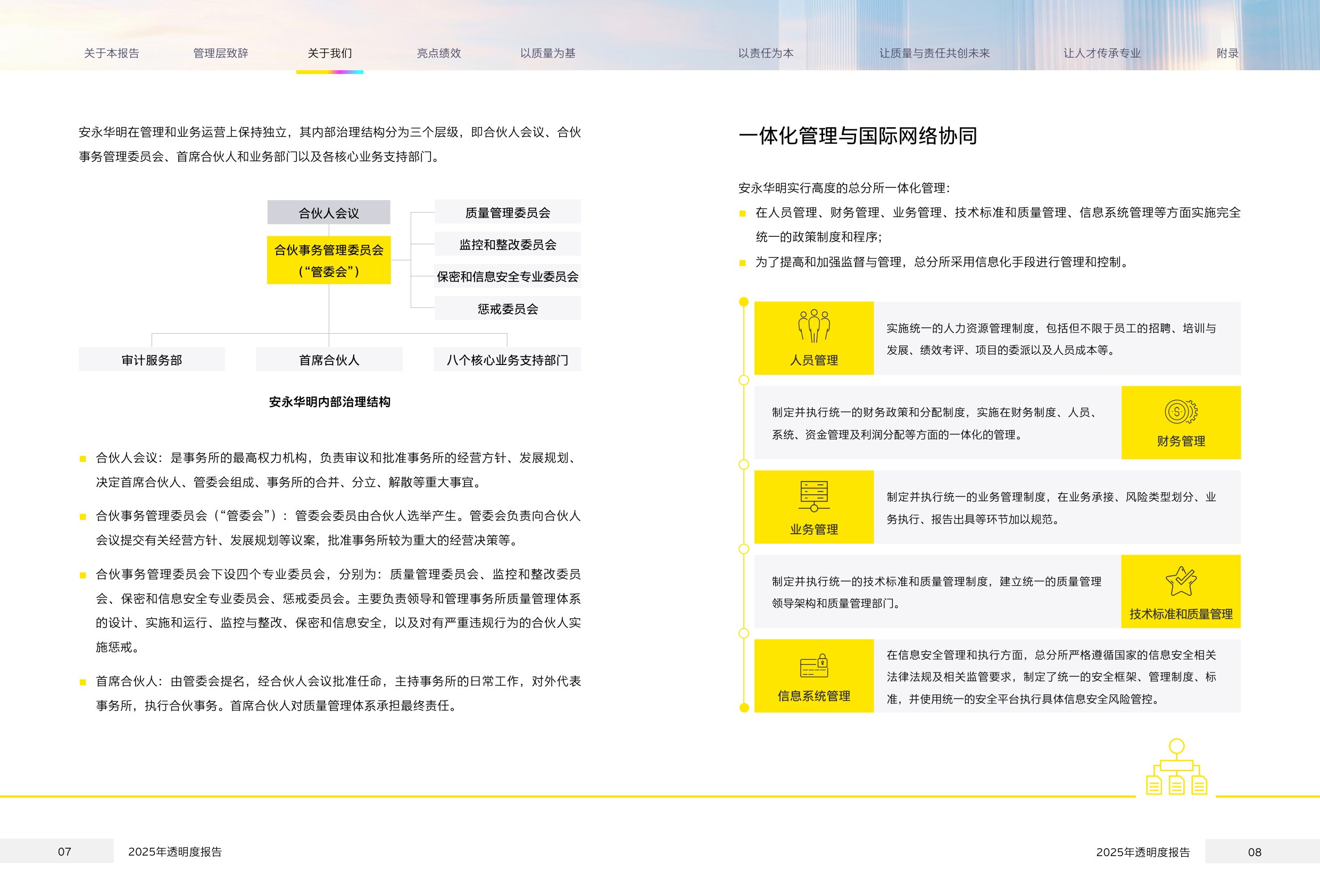
Task: Click the filled top timeline dot
Action: [x=743, y=302]
